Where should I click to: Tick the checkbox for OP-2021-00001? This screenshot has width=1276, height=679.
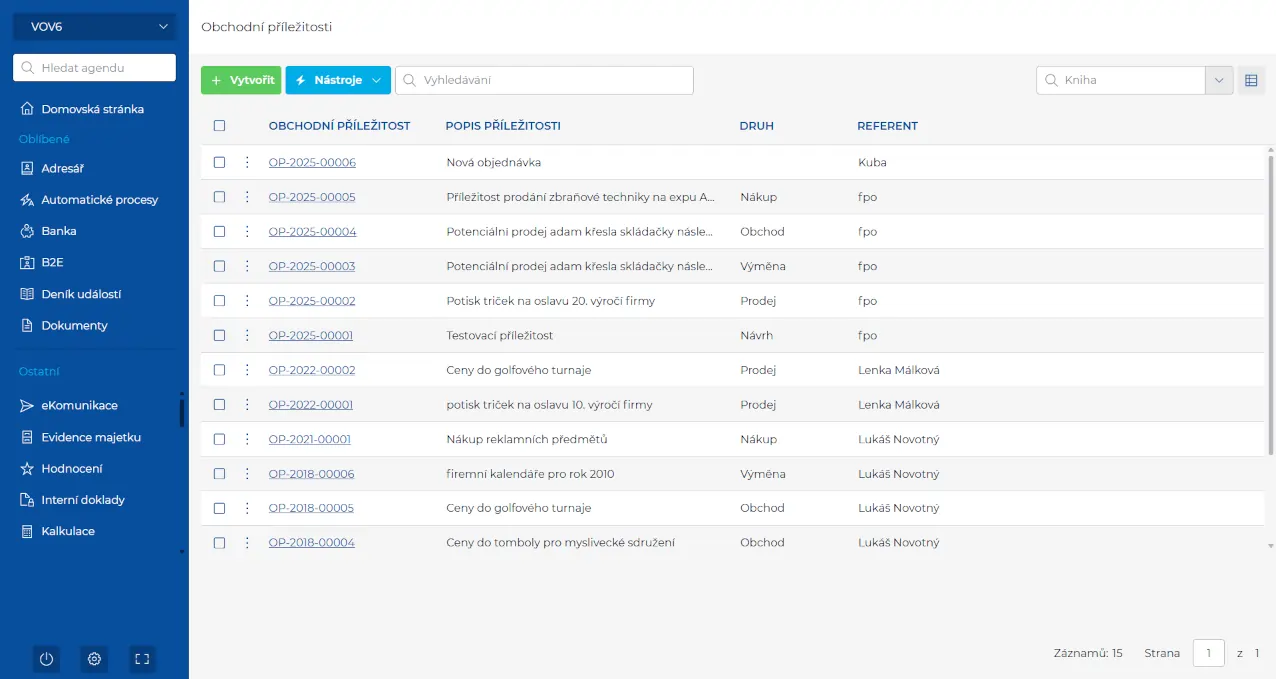[220, 439]
